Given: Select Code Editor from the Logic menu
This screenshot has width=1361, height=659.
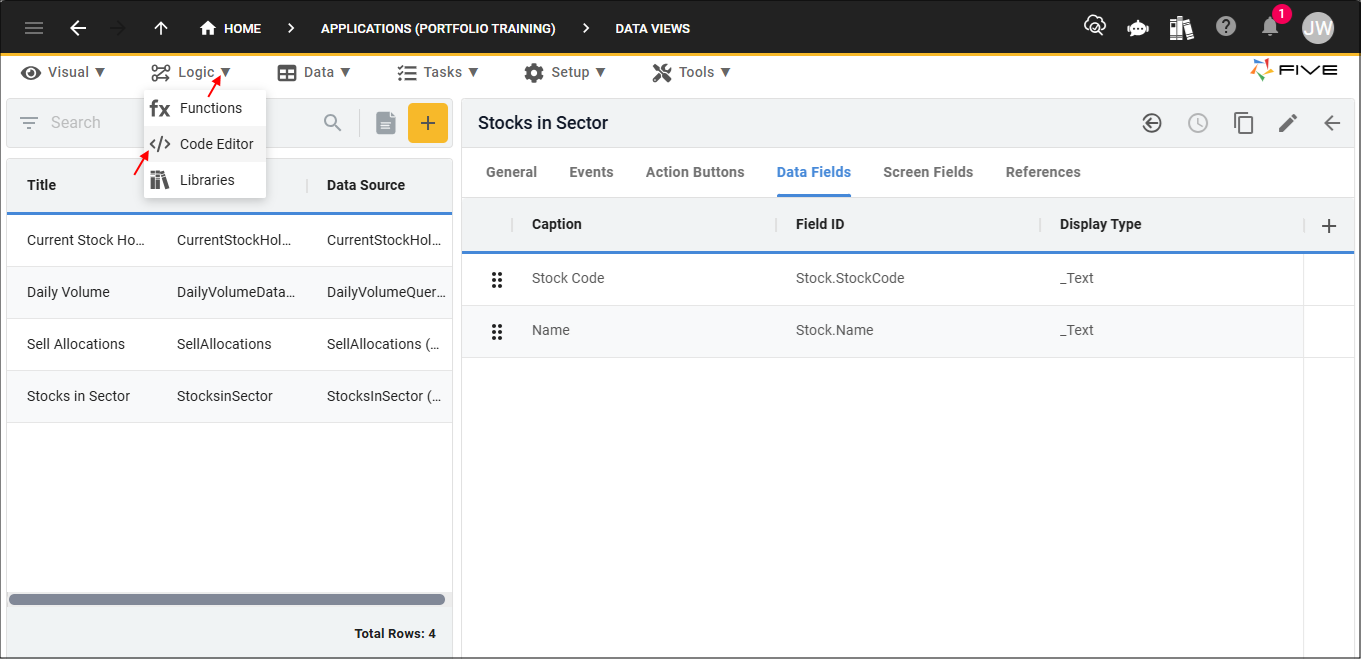Looking at the screenshot, I should (205, 144).
